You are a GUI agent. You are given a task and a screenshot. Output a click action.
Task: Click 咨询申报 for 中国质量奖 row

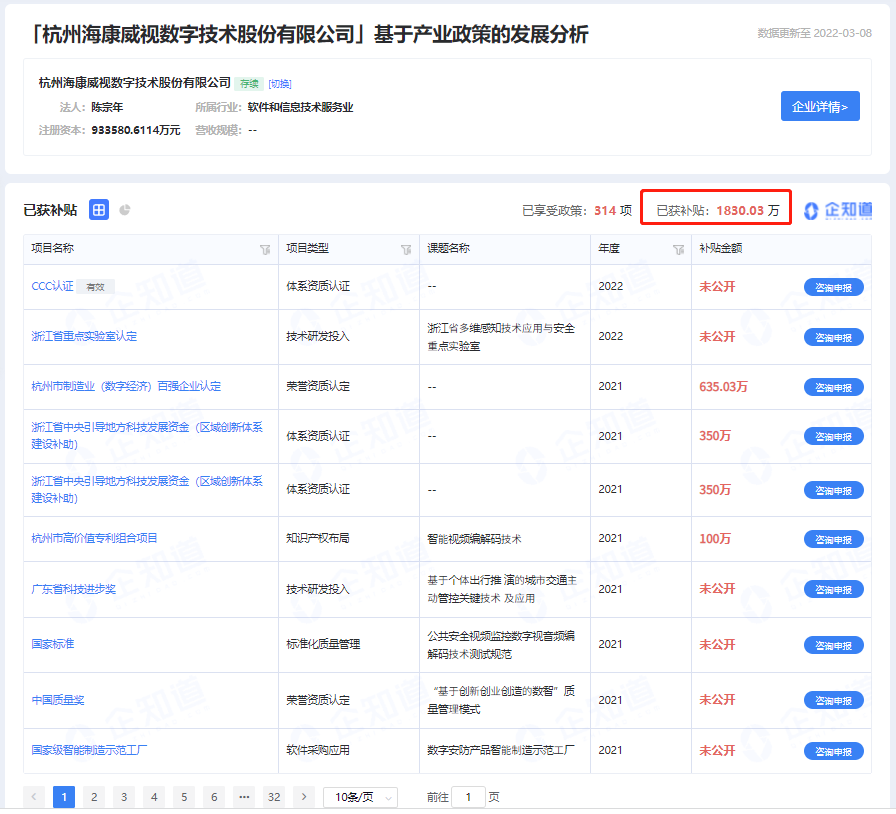point(833,700)
